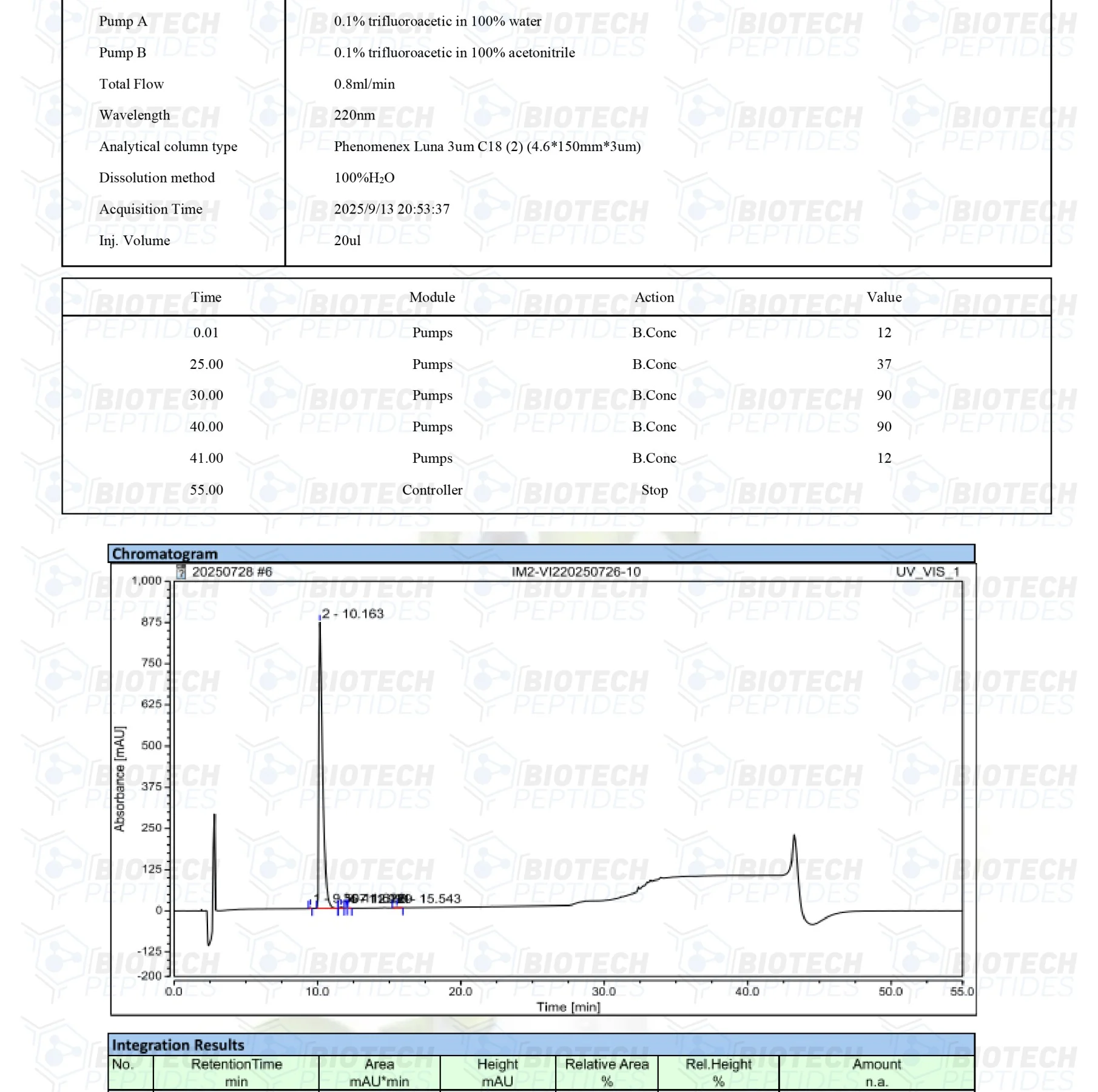Click the Phenomenex Luna column type text
The width and height of the screenshot is (1098, 1092).
pyautogui.click(x=487, y=146)
